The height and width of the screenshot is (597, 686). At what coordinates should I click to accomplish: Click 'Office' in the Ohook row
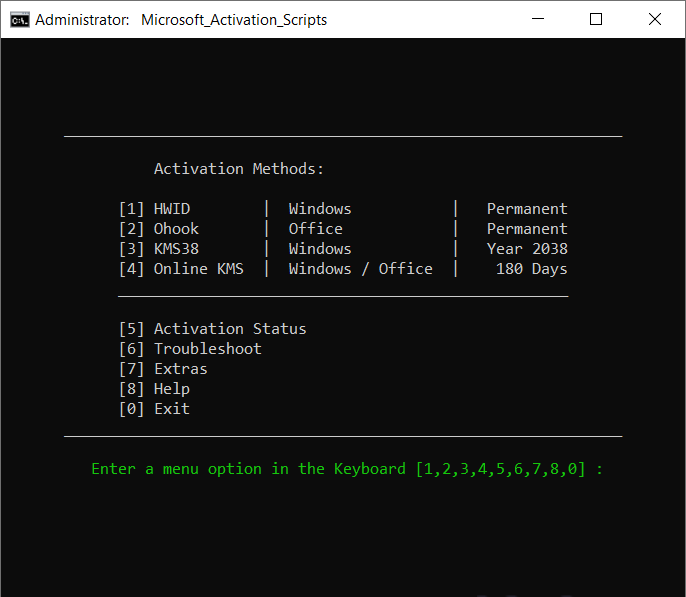(x=315, y=229)
